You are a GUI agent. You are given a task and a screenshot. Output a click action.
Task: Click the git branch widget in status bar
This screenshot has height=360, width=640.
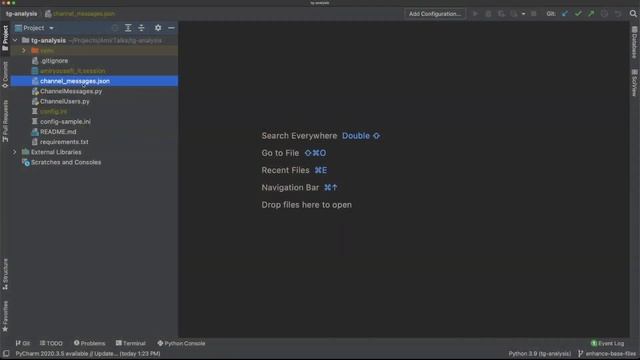point(607,353)
